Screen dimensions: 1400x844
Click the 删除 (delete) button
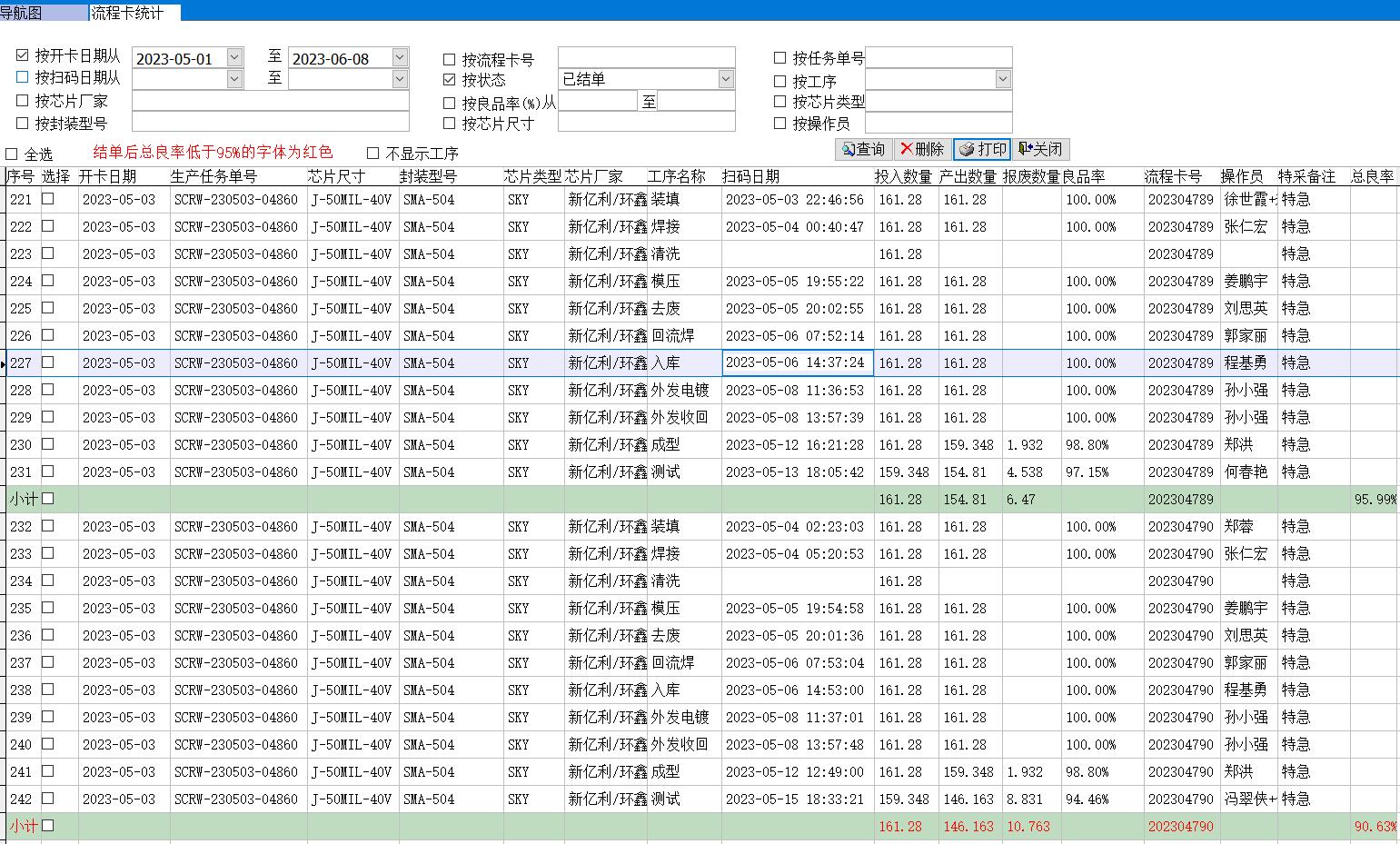(x=921, y=149)
